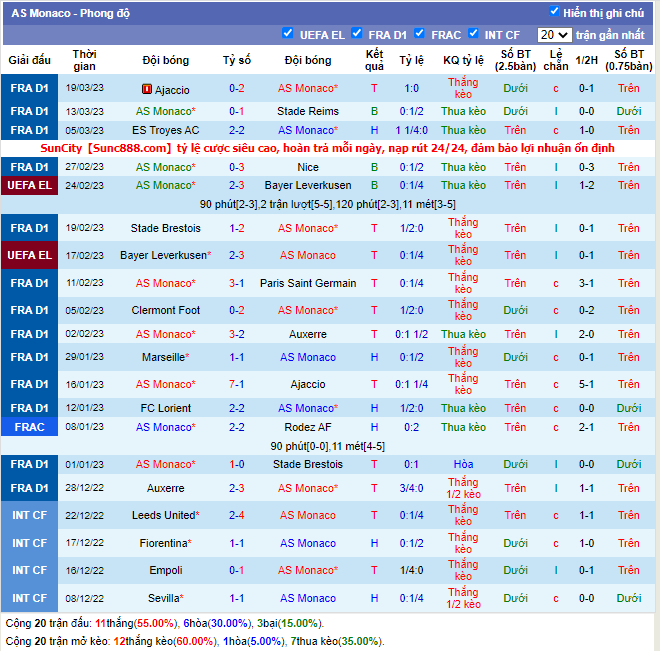Click the FRA D1 badge for Marseille match
Image resolution: width=660 pixels, height=651 pixels.
point(29,357)
